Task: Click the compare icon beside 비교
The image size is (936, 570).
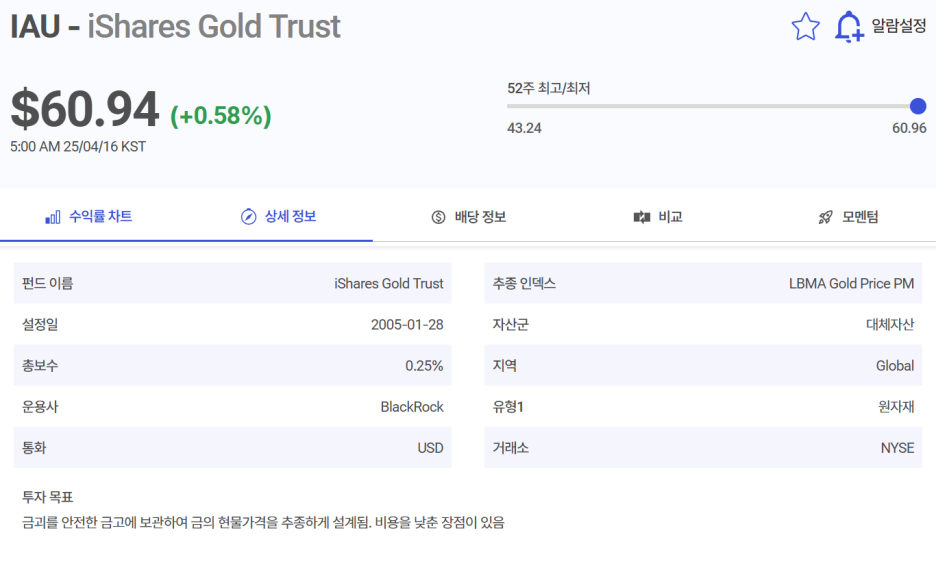Action: (x=642, y=217)
